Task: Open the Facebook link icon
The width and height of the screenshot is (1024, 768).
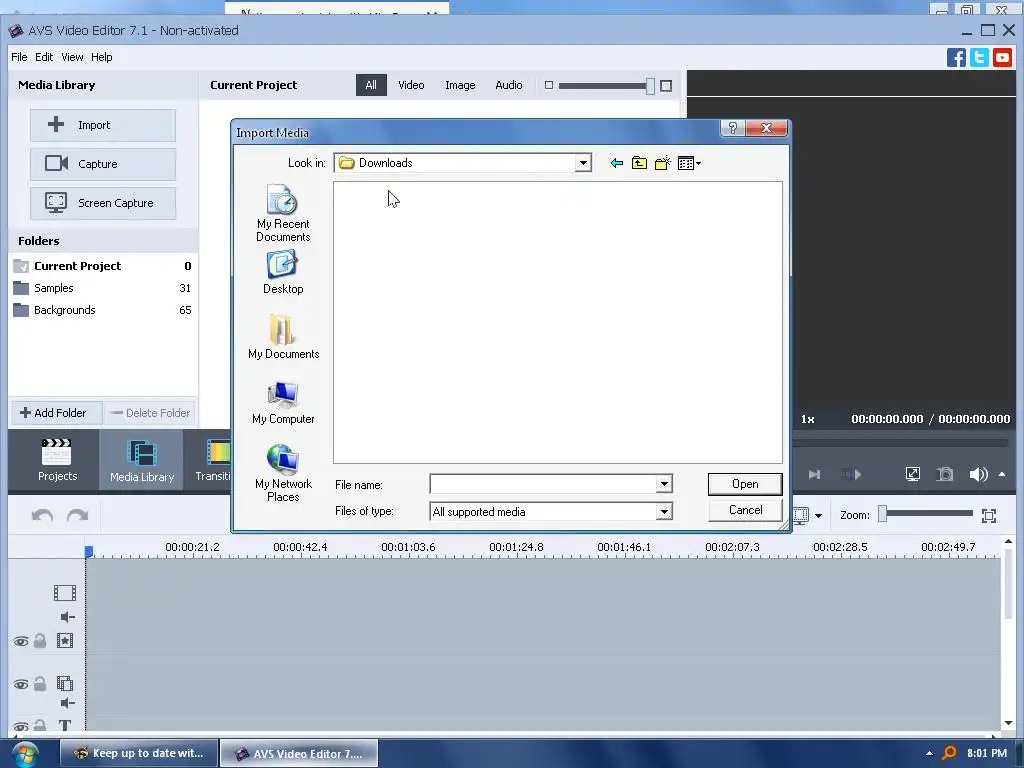Action: pyautogui.click(x=956, y=57)
